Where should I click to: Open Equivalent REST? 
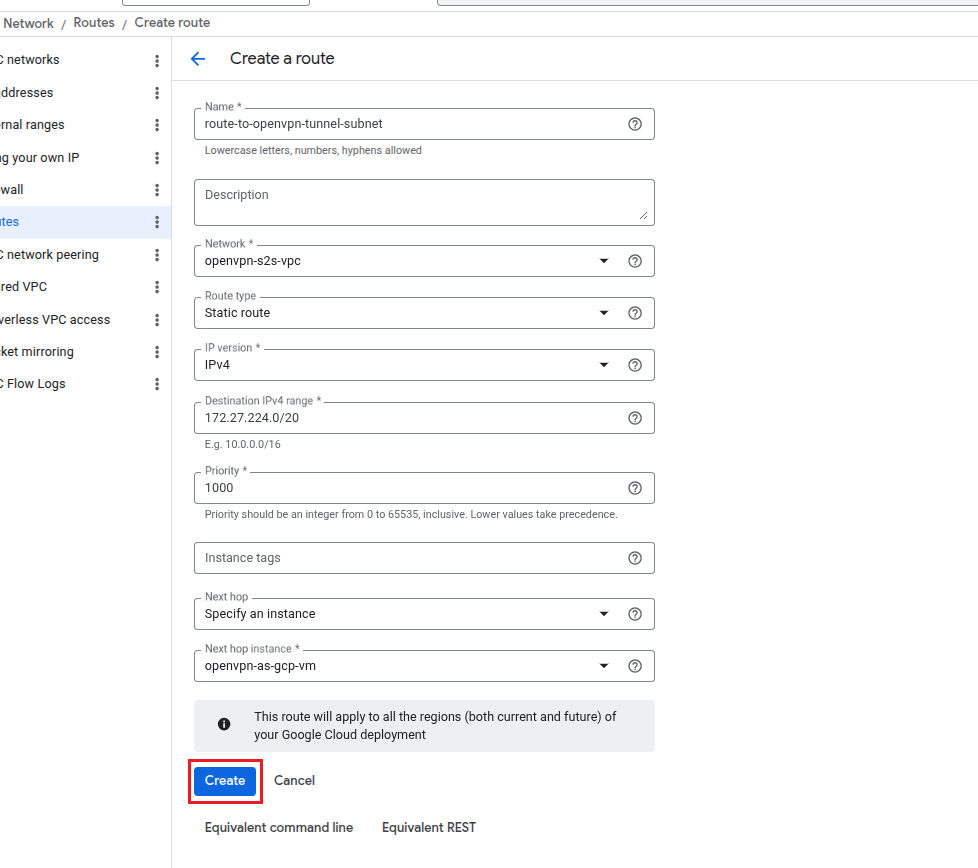(429, 827)
